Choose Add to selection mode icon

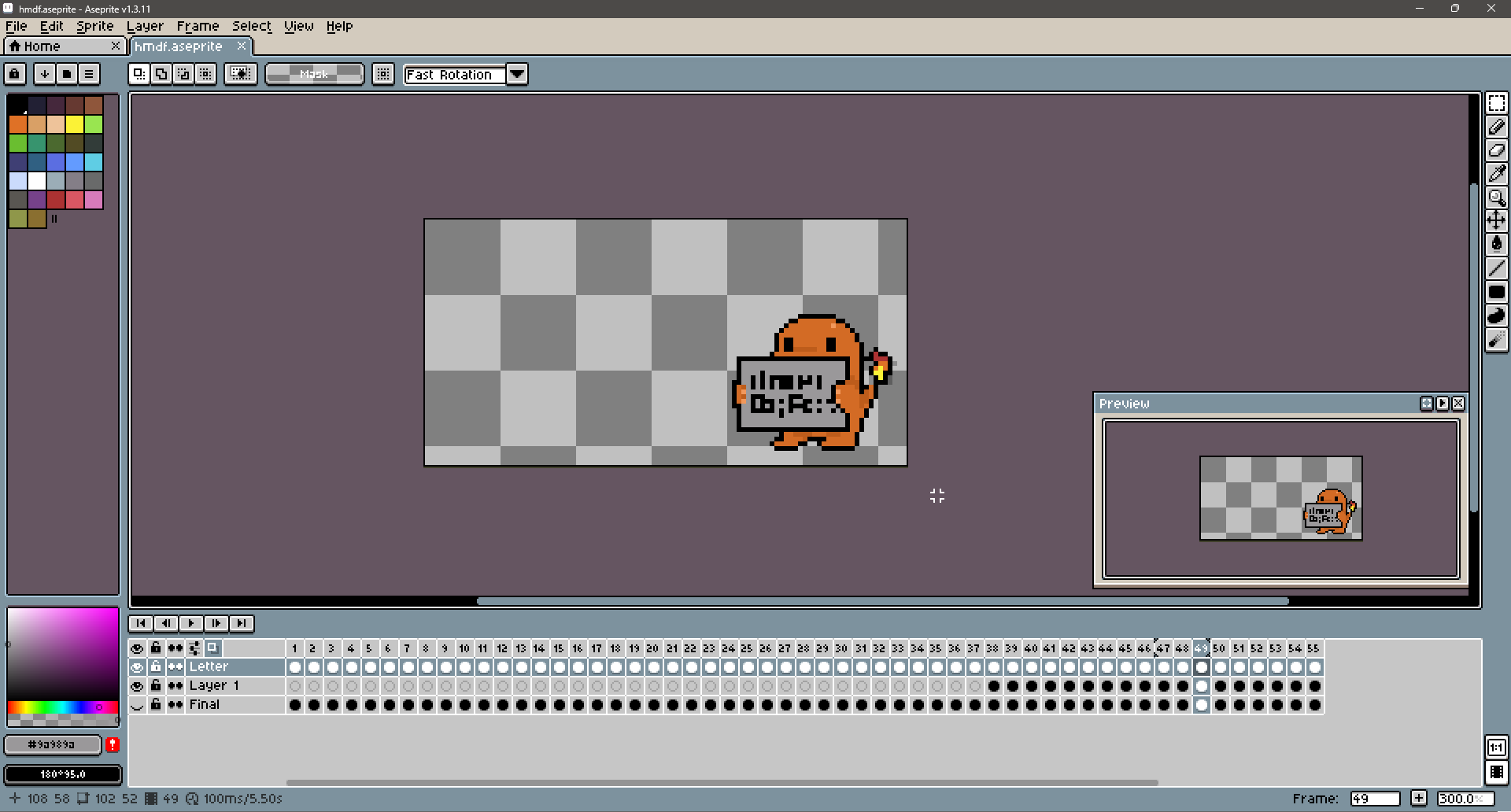(161, 74)
